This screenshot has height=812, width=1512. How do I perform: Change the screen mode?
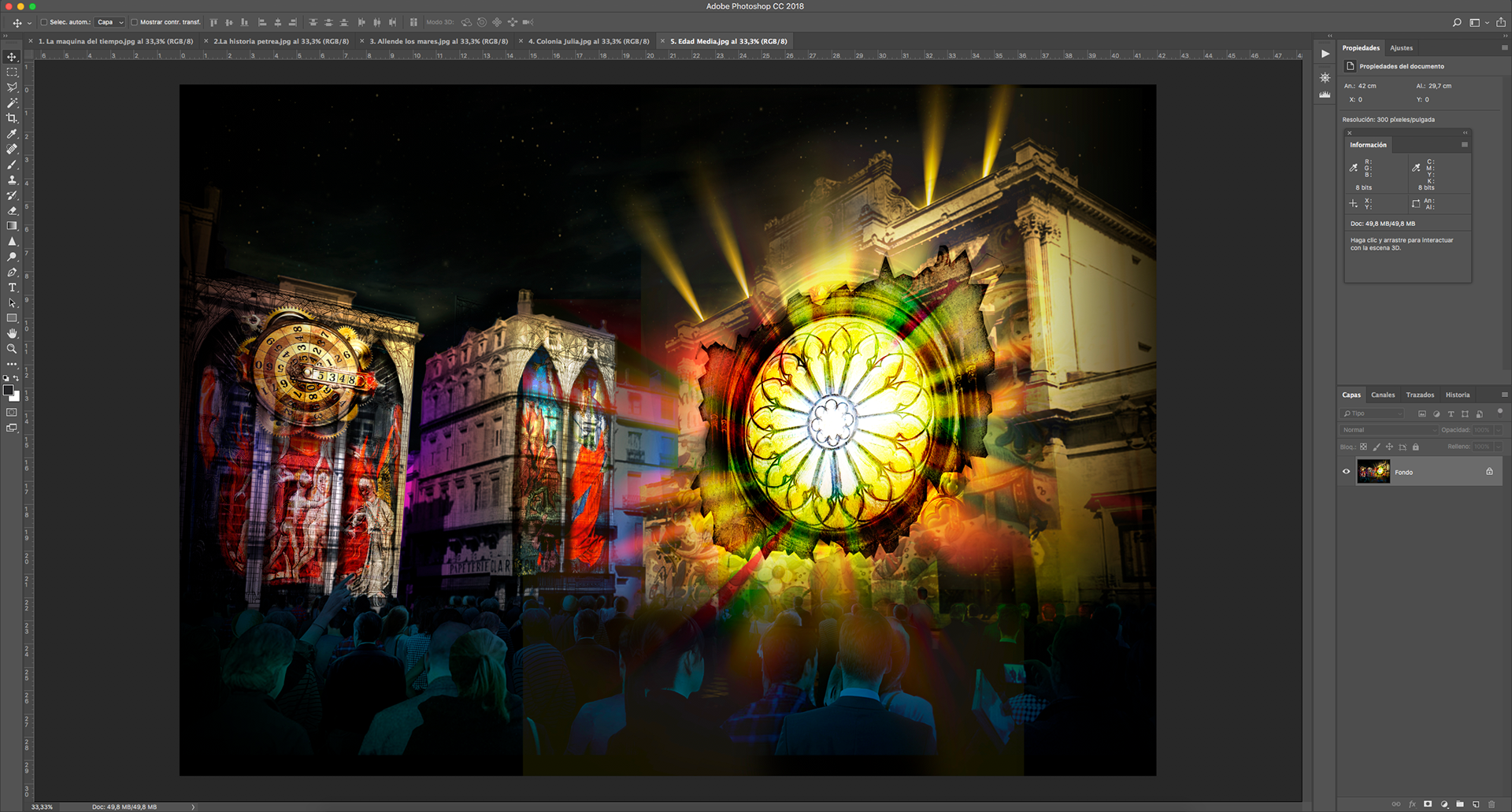click(12, 428)
